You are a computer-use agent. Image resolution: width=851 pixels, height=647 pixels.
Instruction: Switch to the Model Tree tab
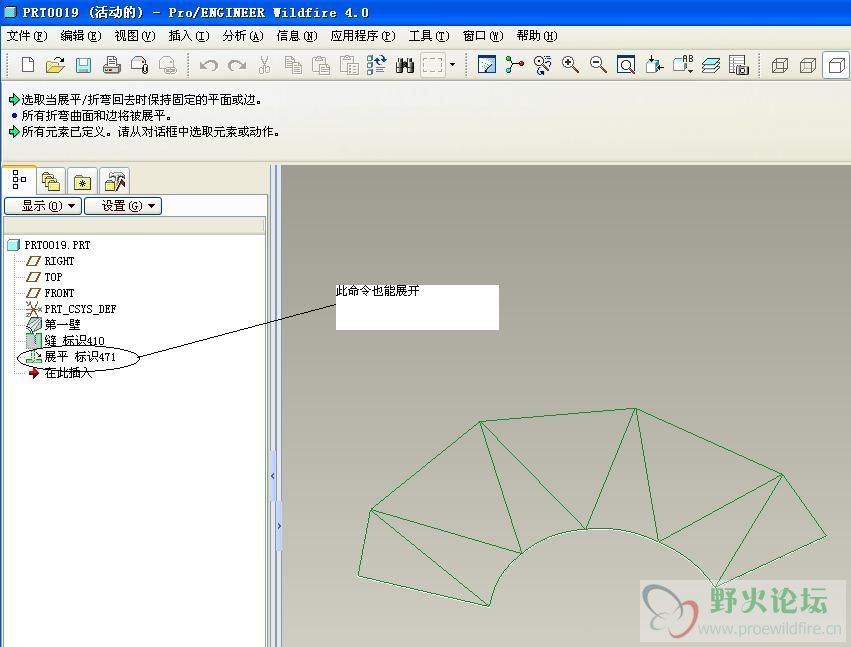click(19, 180)
